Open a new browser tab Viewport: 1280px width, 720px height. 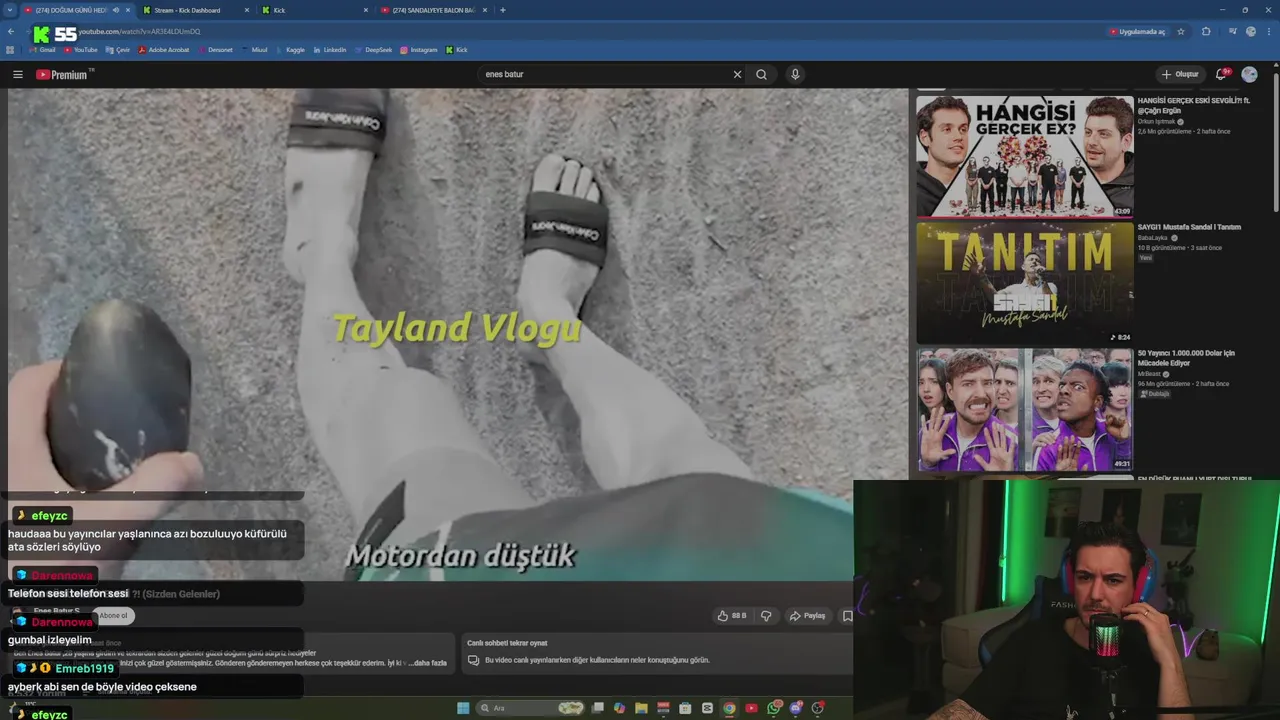coord(502,10)
